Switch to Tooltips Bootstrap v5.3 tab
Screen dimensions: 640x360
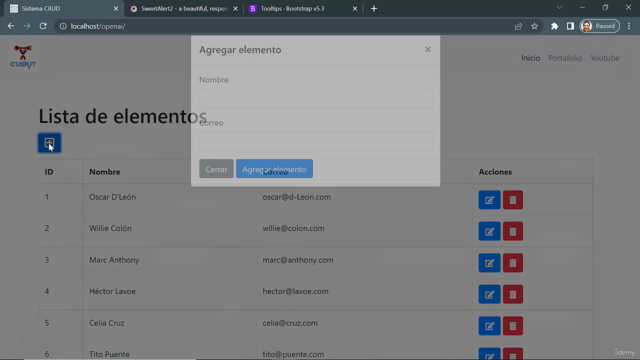[x=302, y=9]
